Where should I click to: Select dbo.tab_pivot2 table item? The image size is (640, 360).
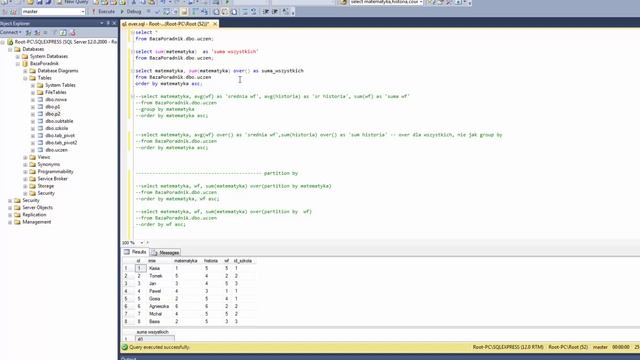pos(61,142)
